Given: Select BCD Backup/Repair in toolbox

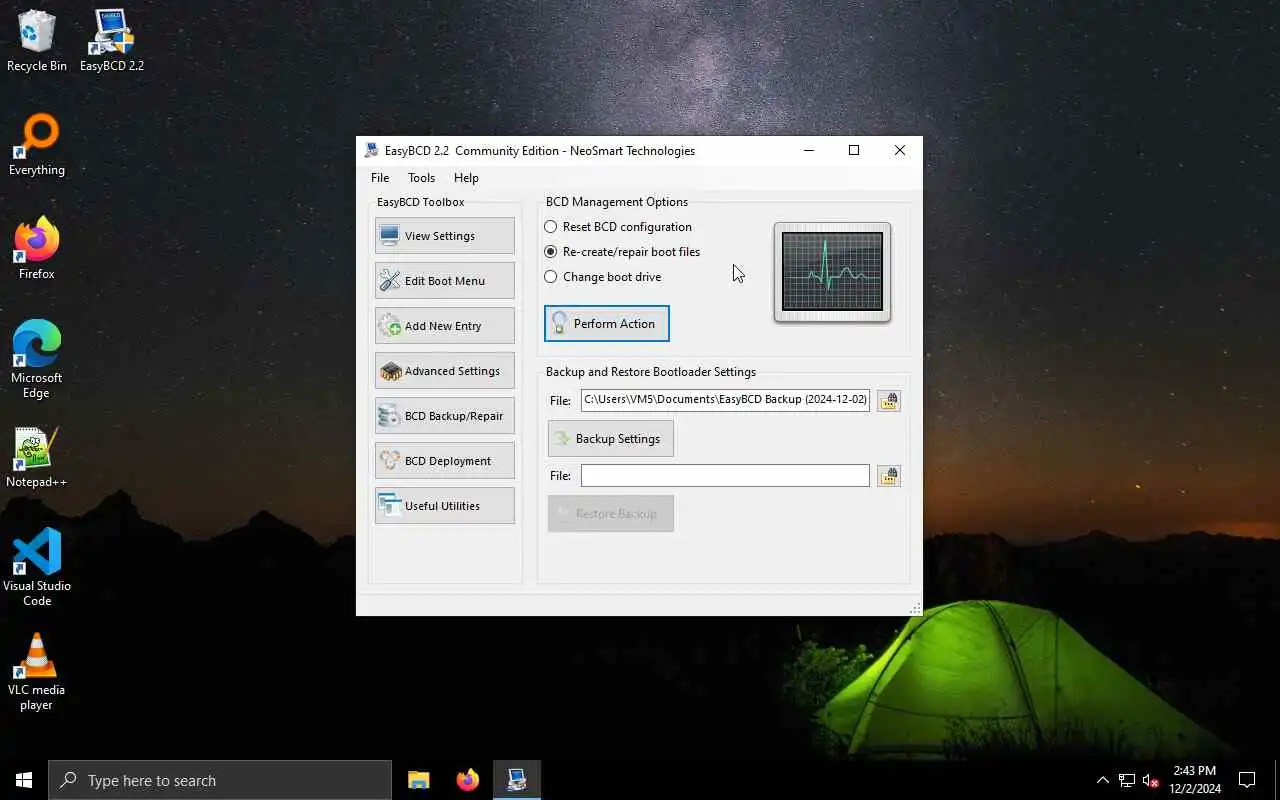Looking at the screenshot, I should (445, 416).
